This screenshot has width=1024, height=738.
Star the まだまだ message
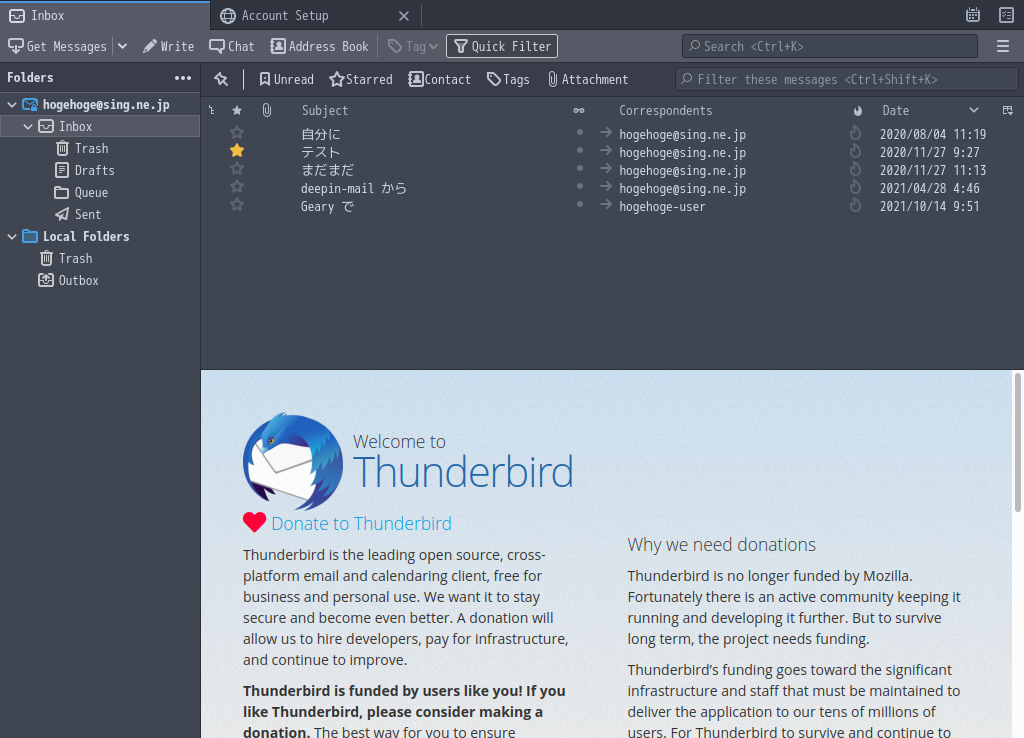pos(237,169)
